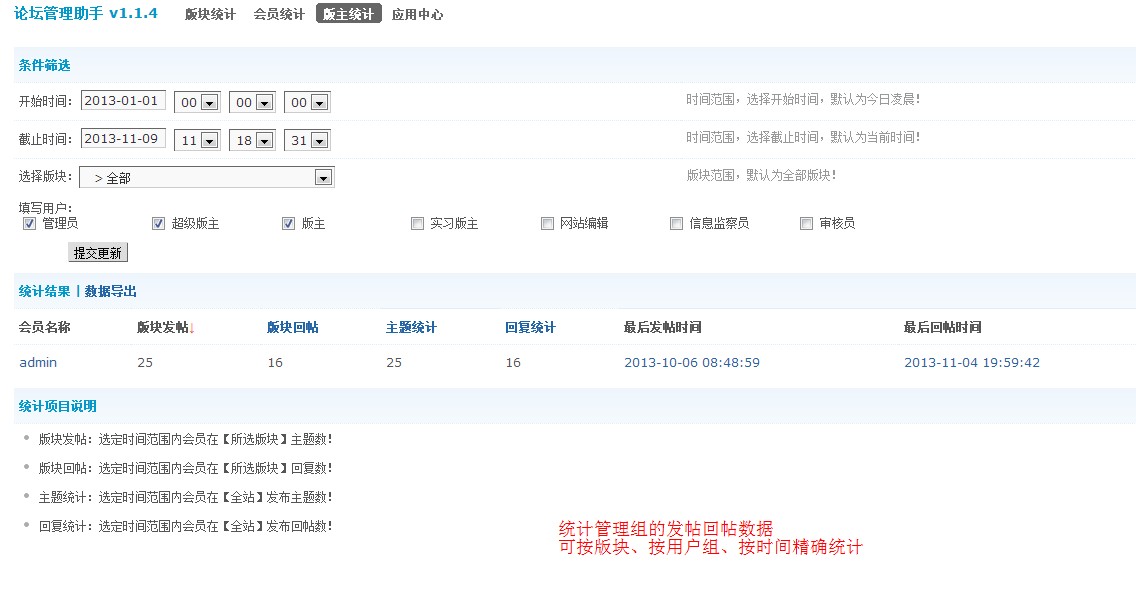1136x590 pixels.
Task: Open the start time second dropdown
Action: pyautogui.click(x=306, y=102)
